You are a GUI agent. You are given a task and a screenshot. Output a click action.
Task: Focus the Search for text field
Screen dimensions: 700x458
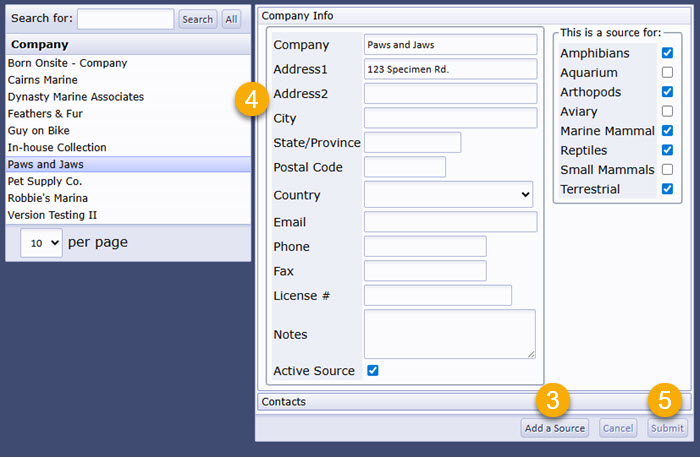(125, 19)
